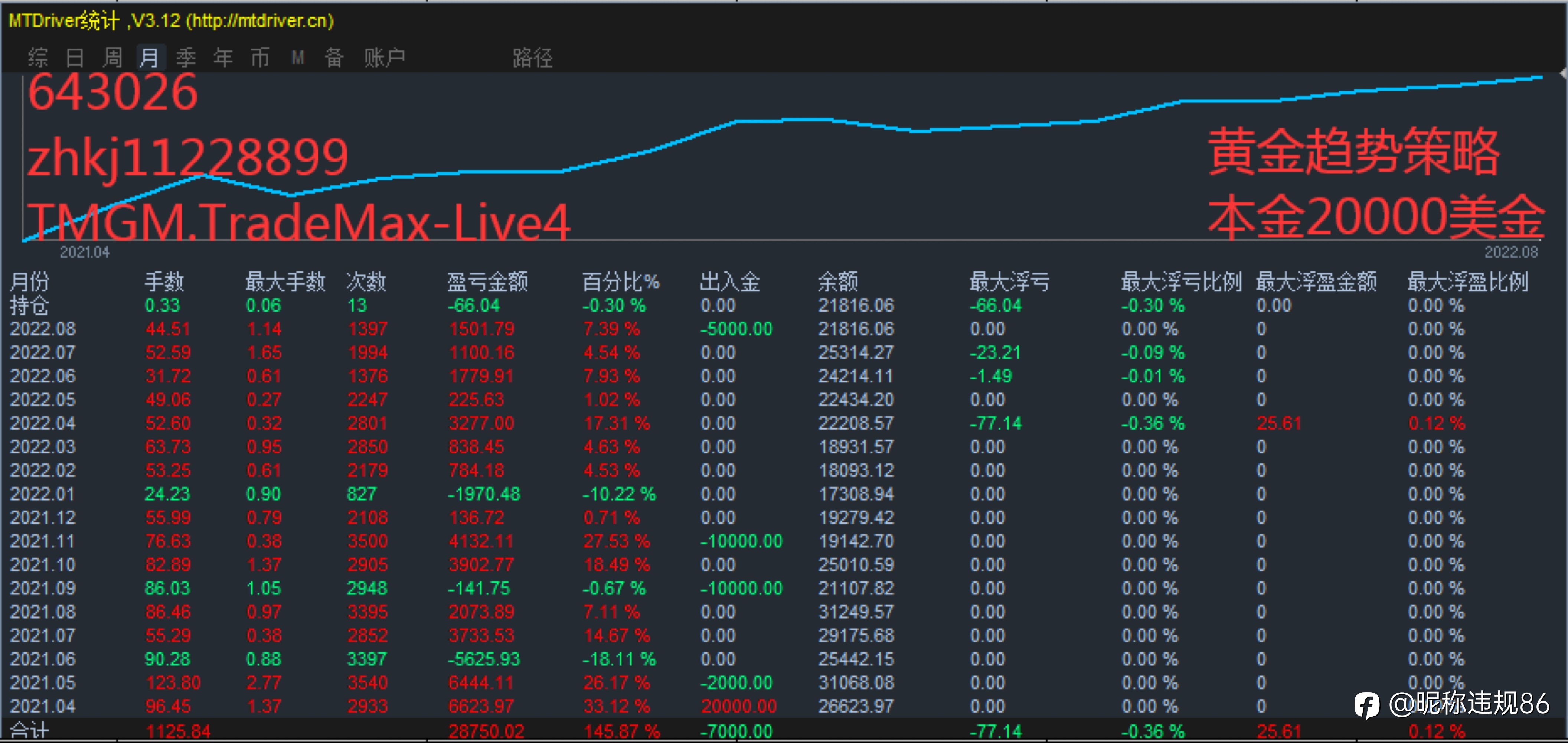Click the 20000.00 deposit value

(738, 707)
